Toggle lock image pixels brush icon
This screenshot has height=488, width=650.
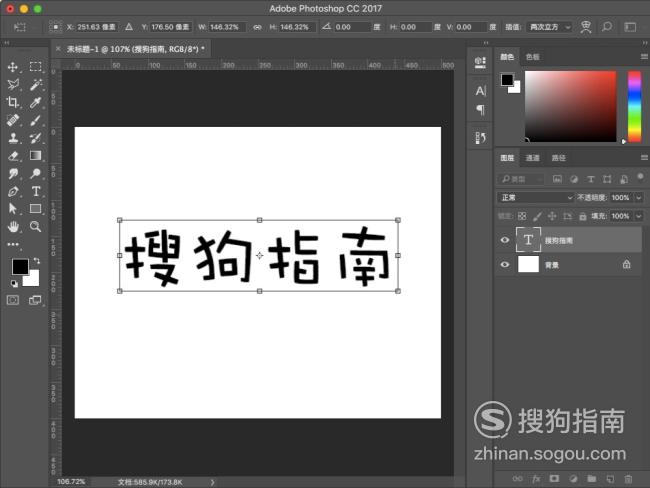537,216
